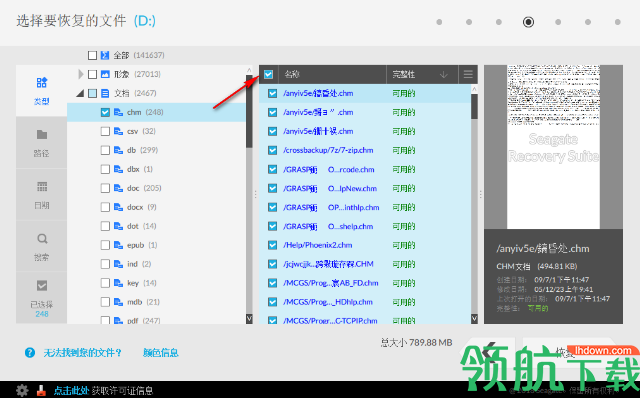Check the 形象 (27013) checkbox
Screen dimensions: 640x398
pos(93,74)
